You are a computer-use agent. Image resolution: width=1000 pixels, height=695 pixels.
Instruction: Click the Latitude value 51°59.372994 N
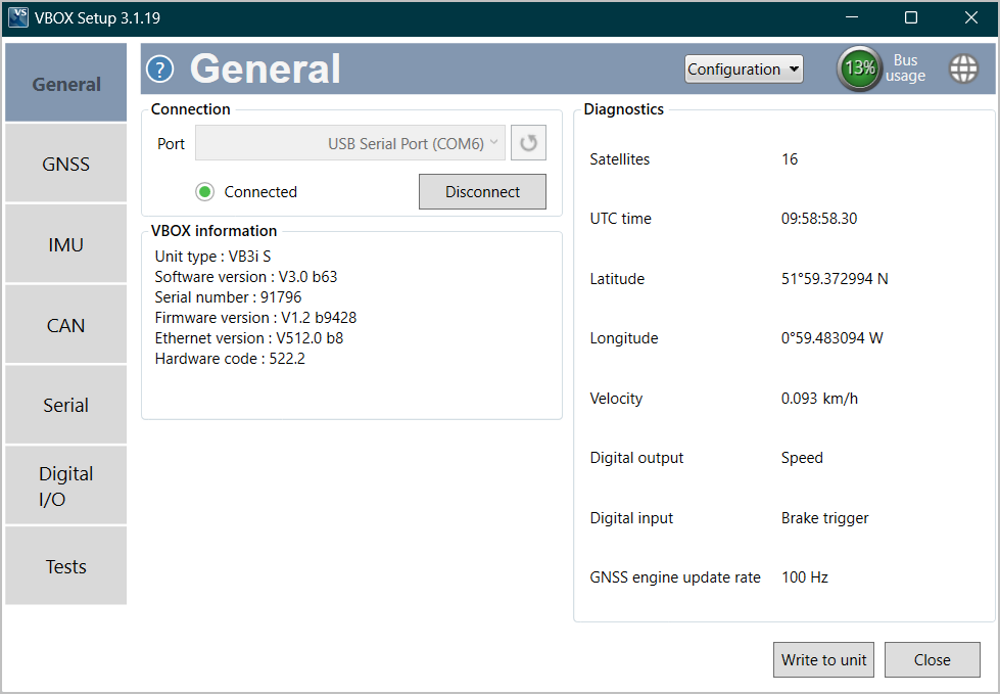834,279
